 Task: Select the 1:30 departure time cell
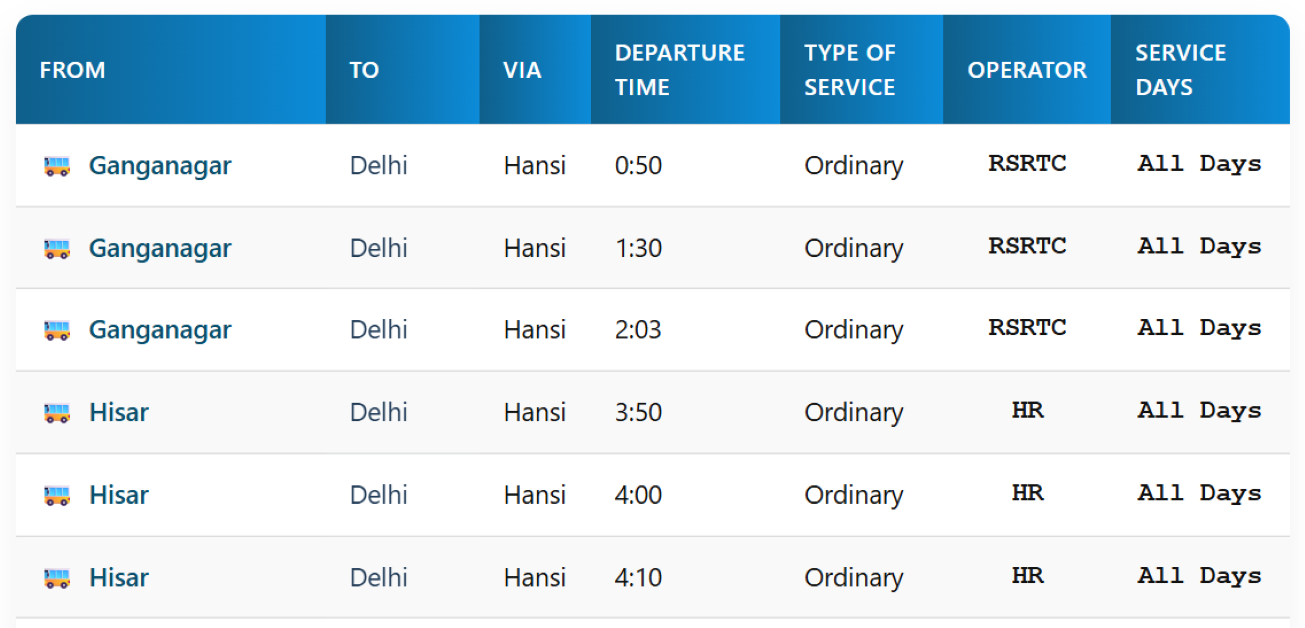tap(638, 249)
